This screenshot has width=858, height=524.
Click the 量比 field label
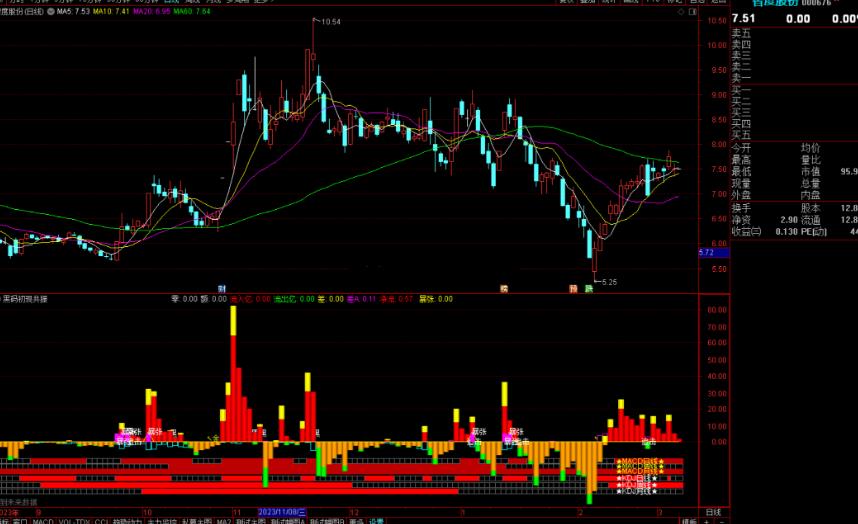(x=810, y=160)
